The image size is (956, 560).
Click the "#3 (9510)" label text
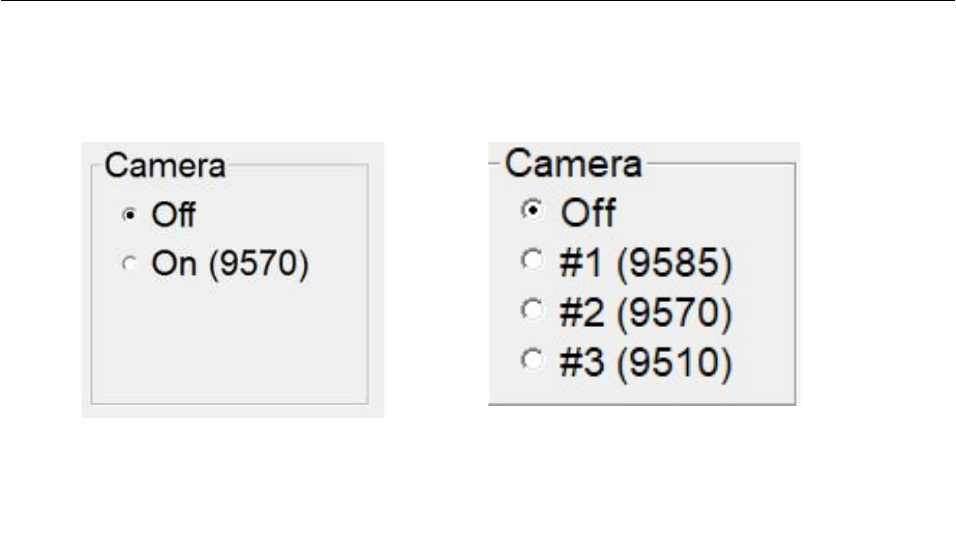coord(648,365)
